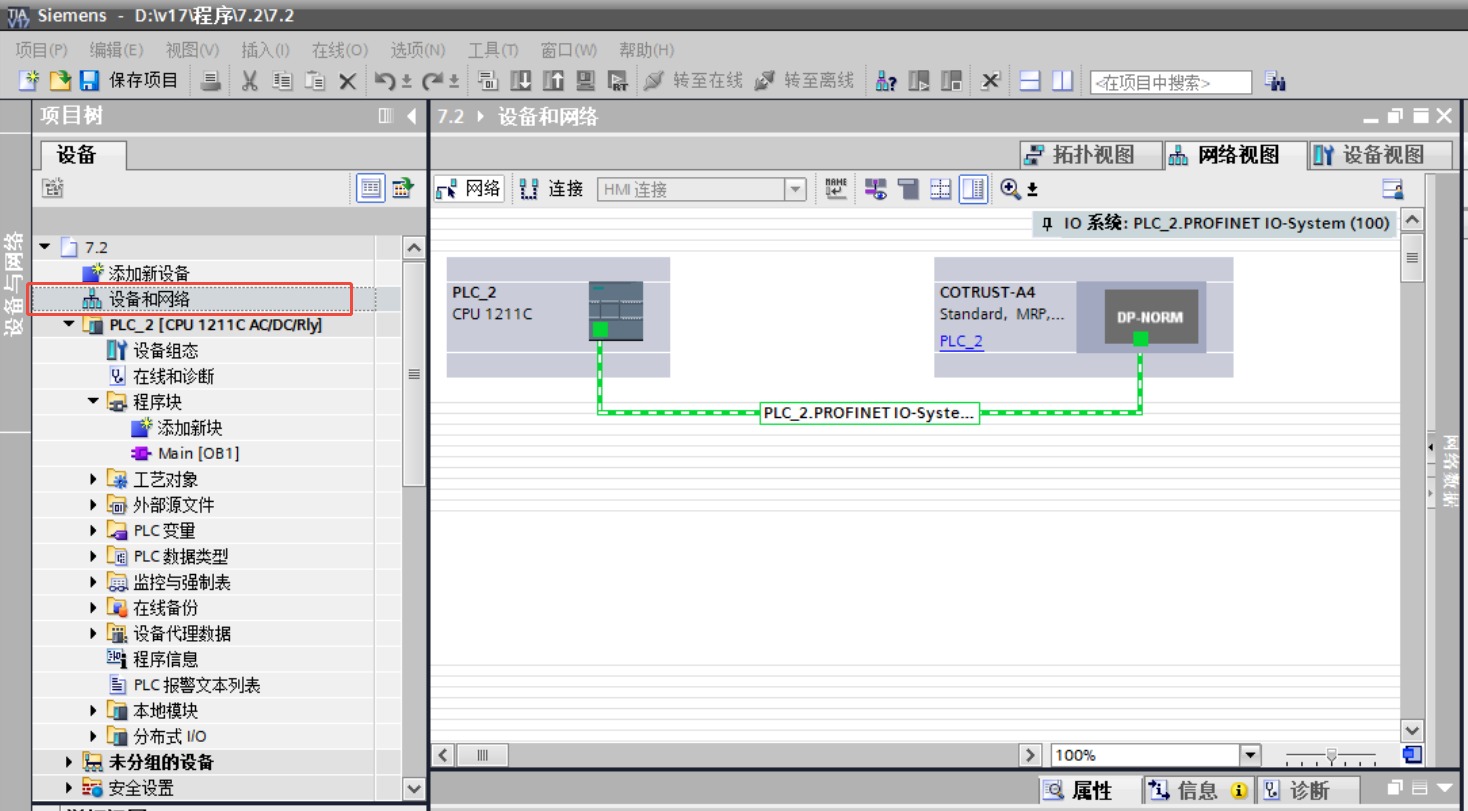Screen dimensions: 1468x811
Task: Click the PLC_2 link under COTRUST-A4
Action: point(961,341)
